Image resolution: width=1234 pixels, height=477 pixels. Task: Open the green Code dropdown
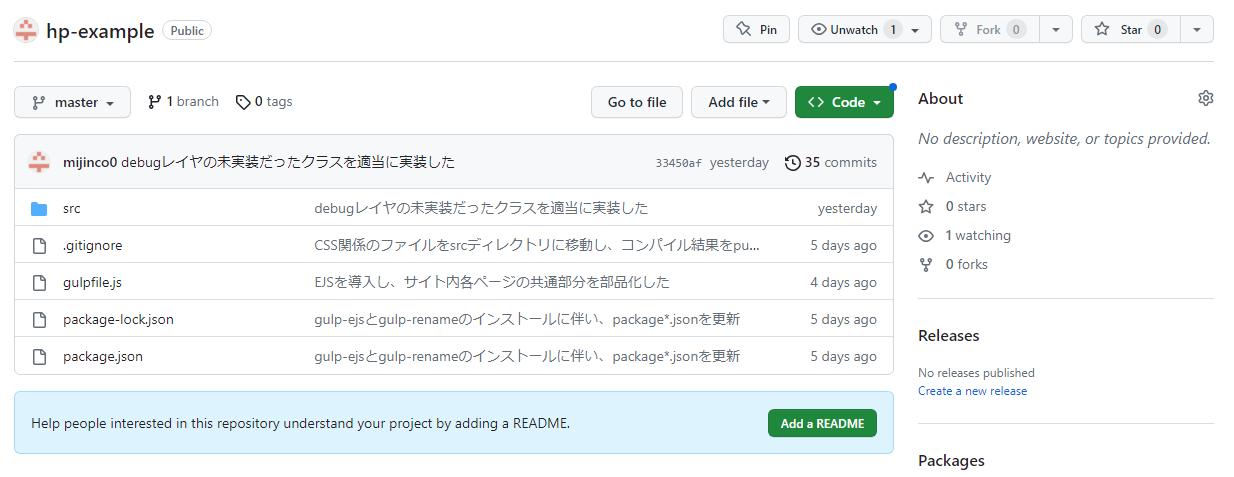(x=844, y=102)
